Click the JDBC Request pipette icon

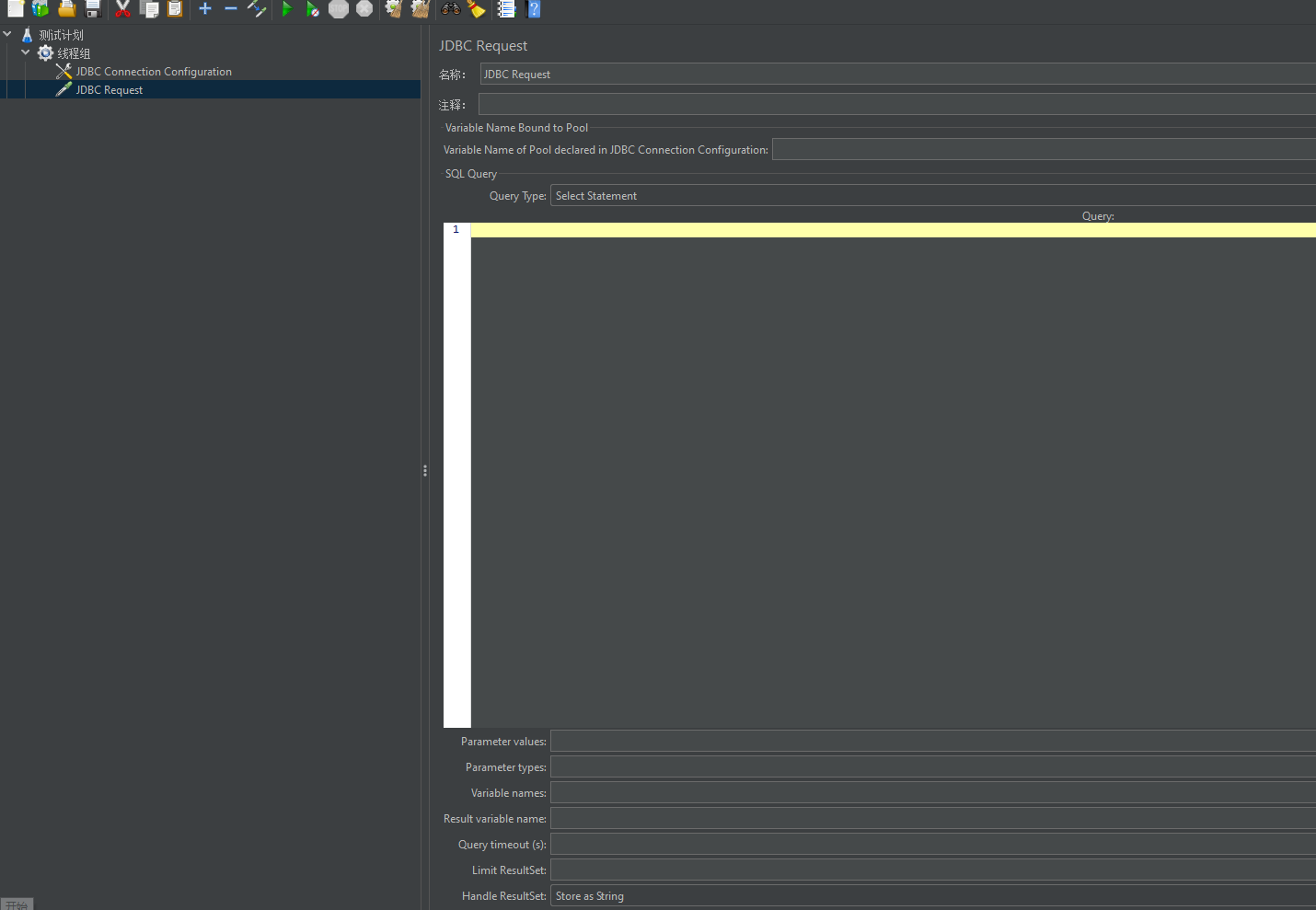tap(63, 89)
